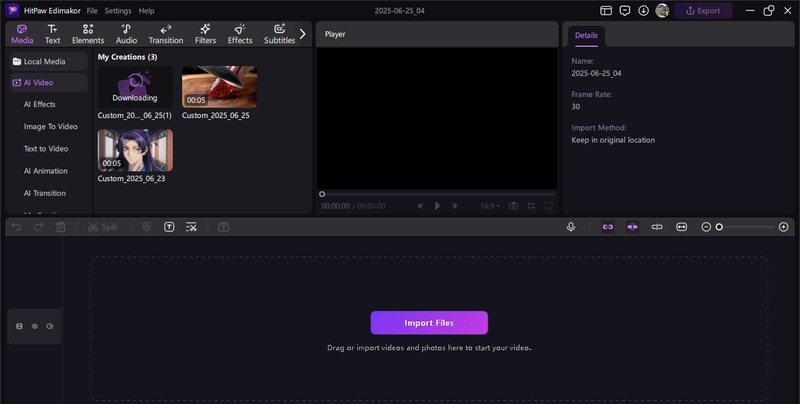Viewport: 800px width, 404px height.
Task: Click the microphone voiceover record icon
Action: pyautogui.click(x=571, y=227)
